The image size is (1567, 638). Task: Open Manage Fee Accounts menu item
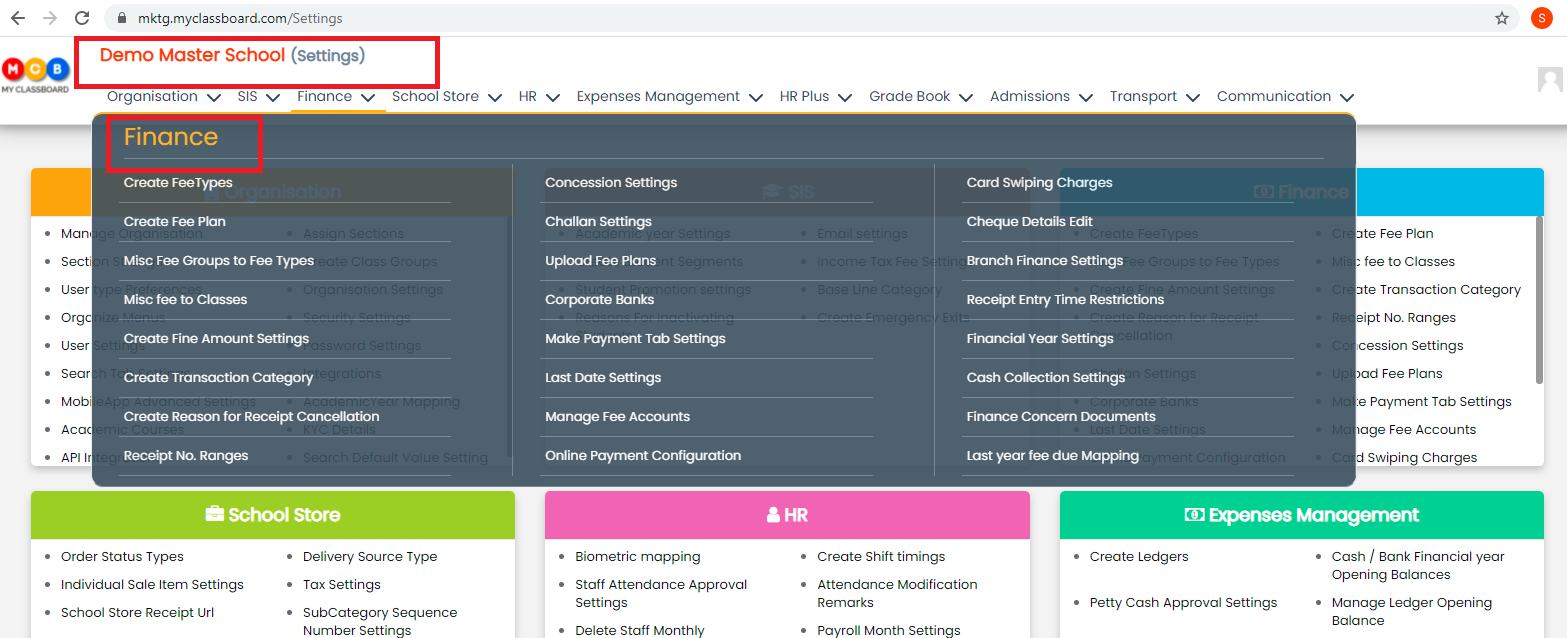[617, 417]
